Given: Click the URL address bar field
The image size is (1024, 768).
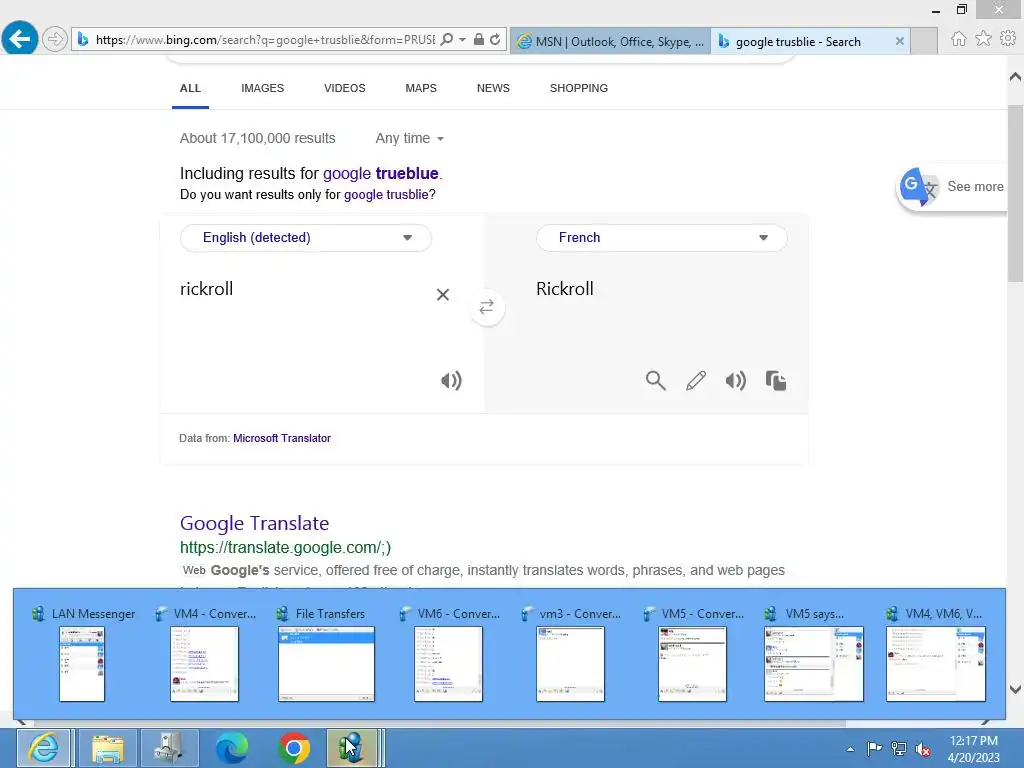Looking at the screenshot, I should coord(264,39).
